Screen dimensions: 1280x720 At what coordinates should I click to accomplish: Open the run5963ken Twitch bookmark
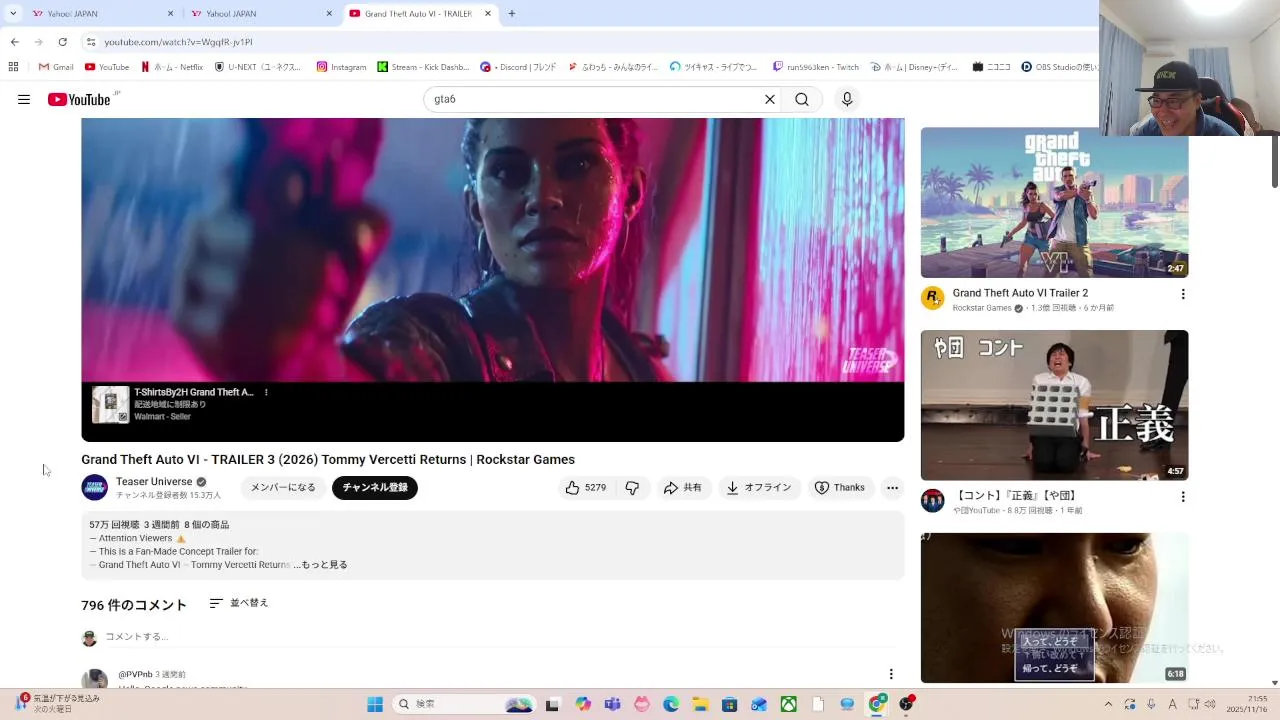coord(815,67)
